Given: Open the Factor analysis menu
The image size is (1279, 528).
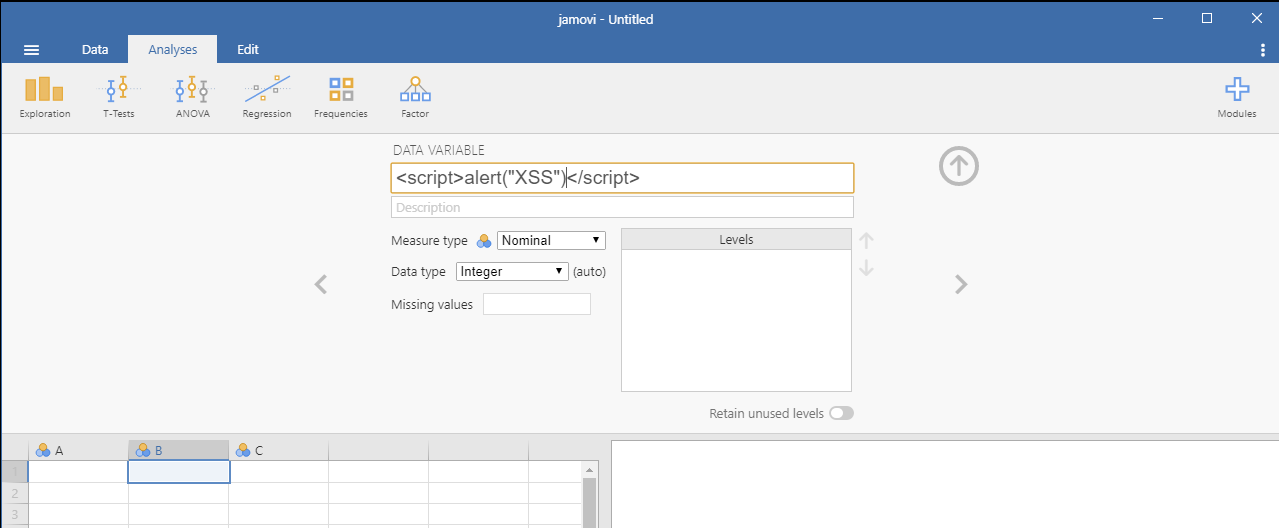Looking at the screenshot, I should point(415,97).
